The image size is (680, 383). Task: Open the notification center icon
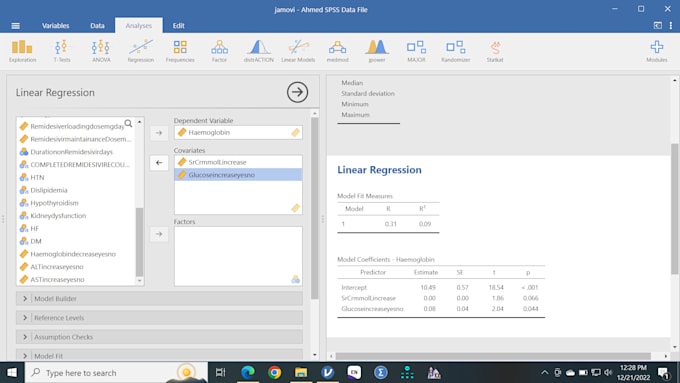[x=663, y=373]
